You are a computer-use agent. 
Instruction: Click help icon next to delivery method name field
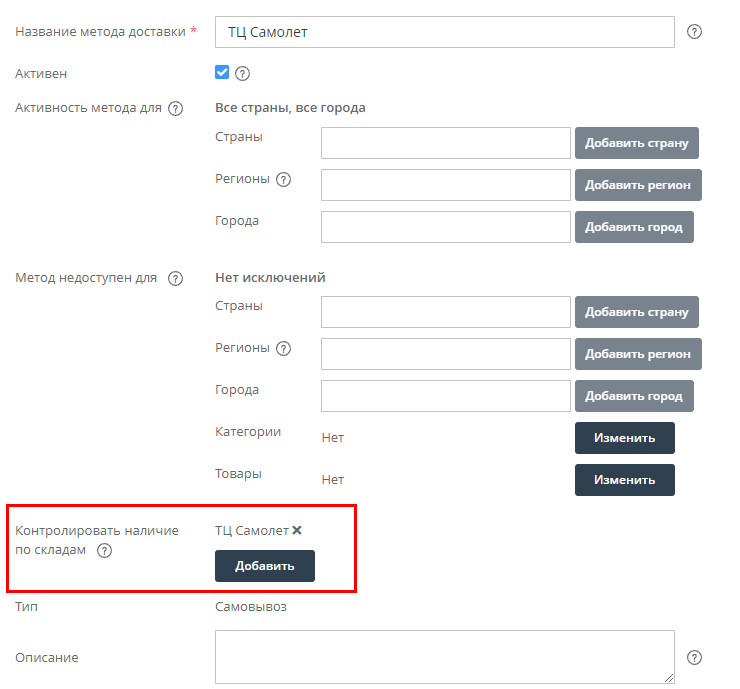[x=695, y=32]
